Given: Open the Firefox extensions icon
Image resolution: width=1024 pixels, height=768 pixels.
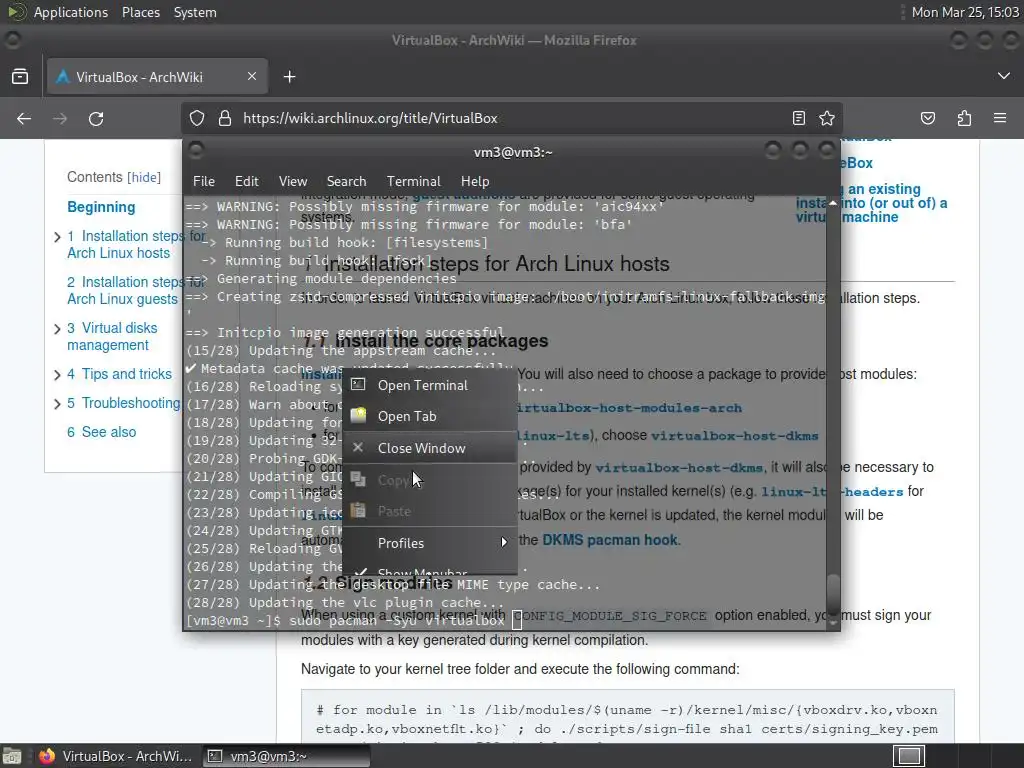Looking at the screenshot, I should (x=964, y=118).
